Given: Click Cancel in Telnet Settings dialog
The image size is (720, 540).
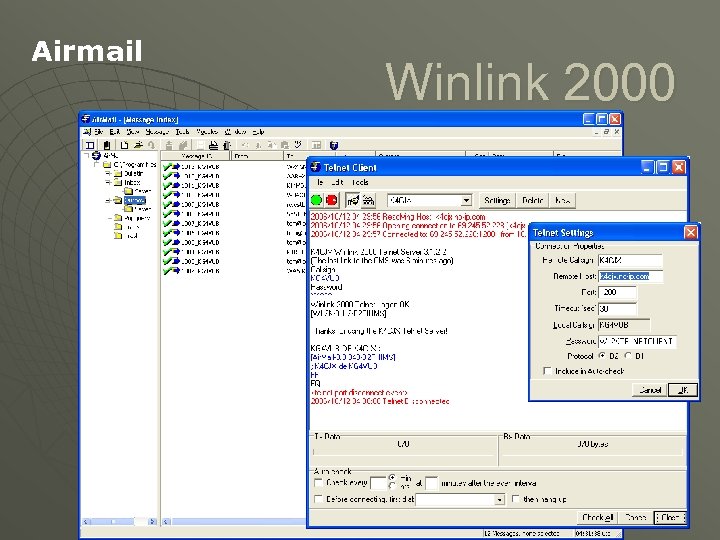Looking at the screenshot, I should click(x=650, y=390).
